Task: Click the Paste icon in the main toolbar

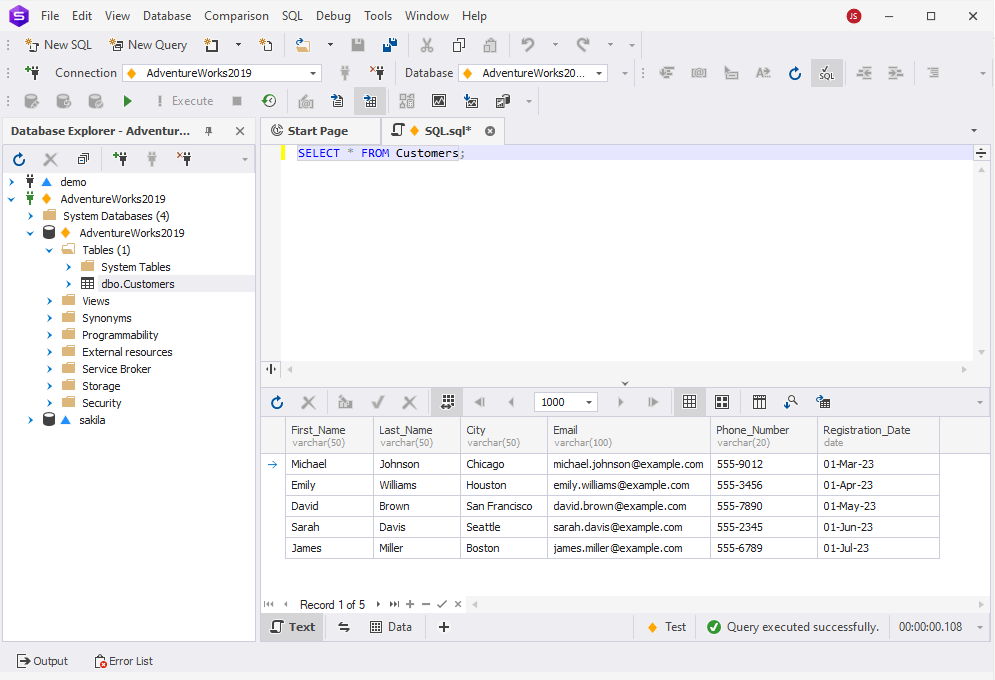Action: (x=489, y=45)
